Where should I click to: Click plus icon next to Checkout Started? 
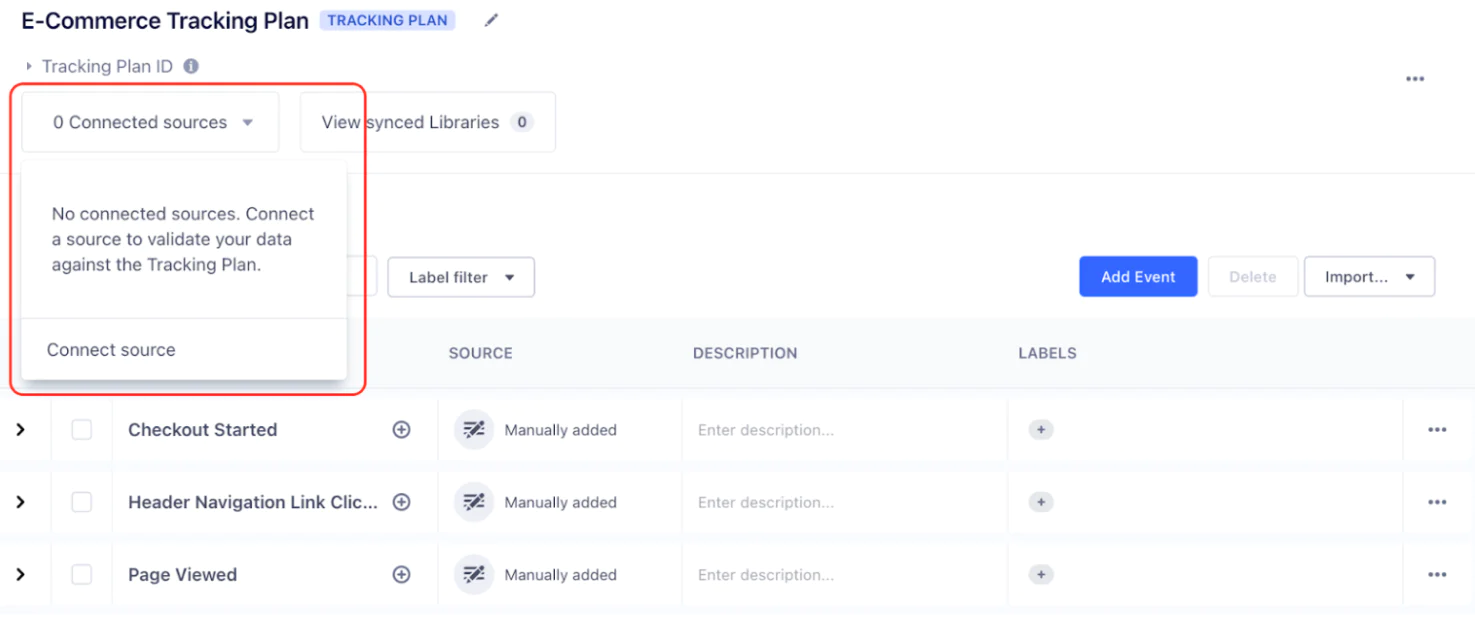(401, 430)
